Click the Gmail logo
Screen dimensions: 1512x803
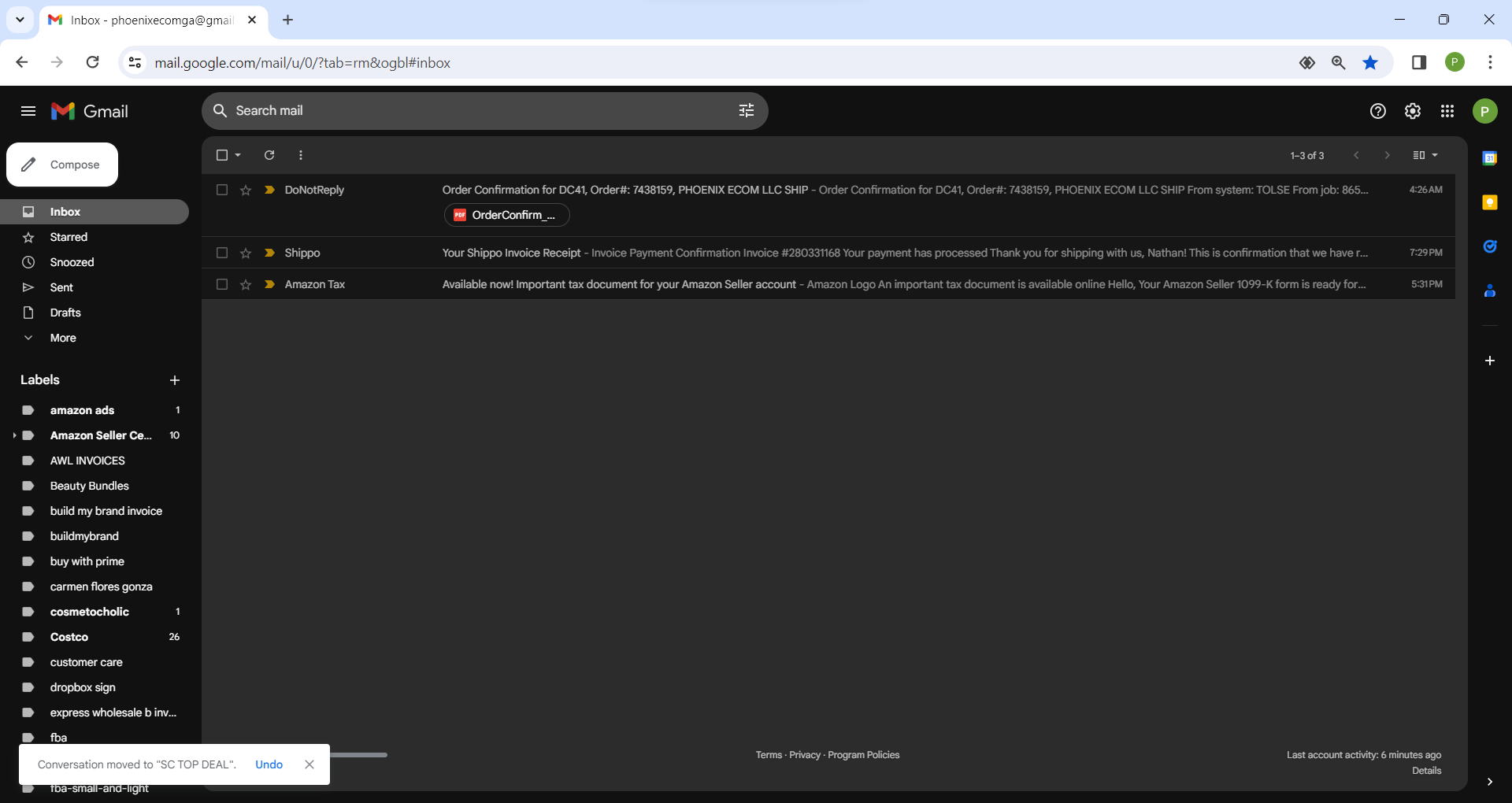click(90, 111)
